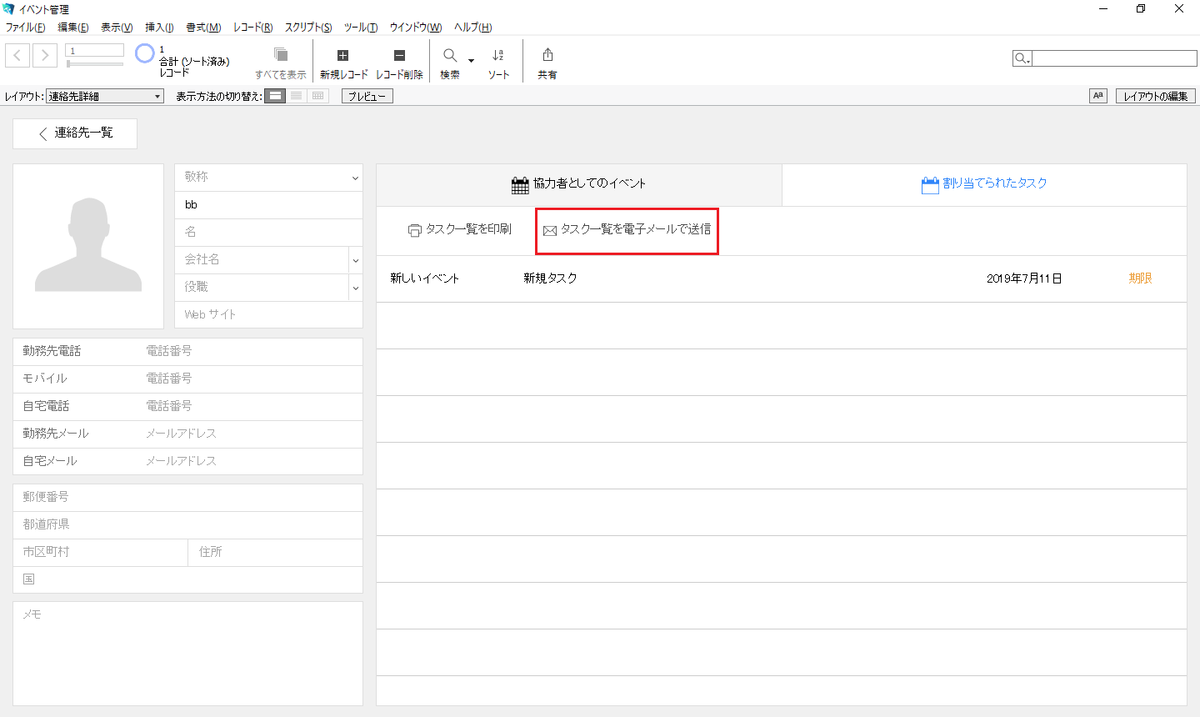Enable table view toggle
This screenshot has height=717, width=1200.
tap(316, 95)
